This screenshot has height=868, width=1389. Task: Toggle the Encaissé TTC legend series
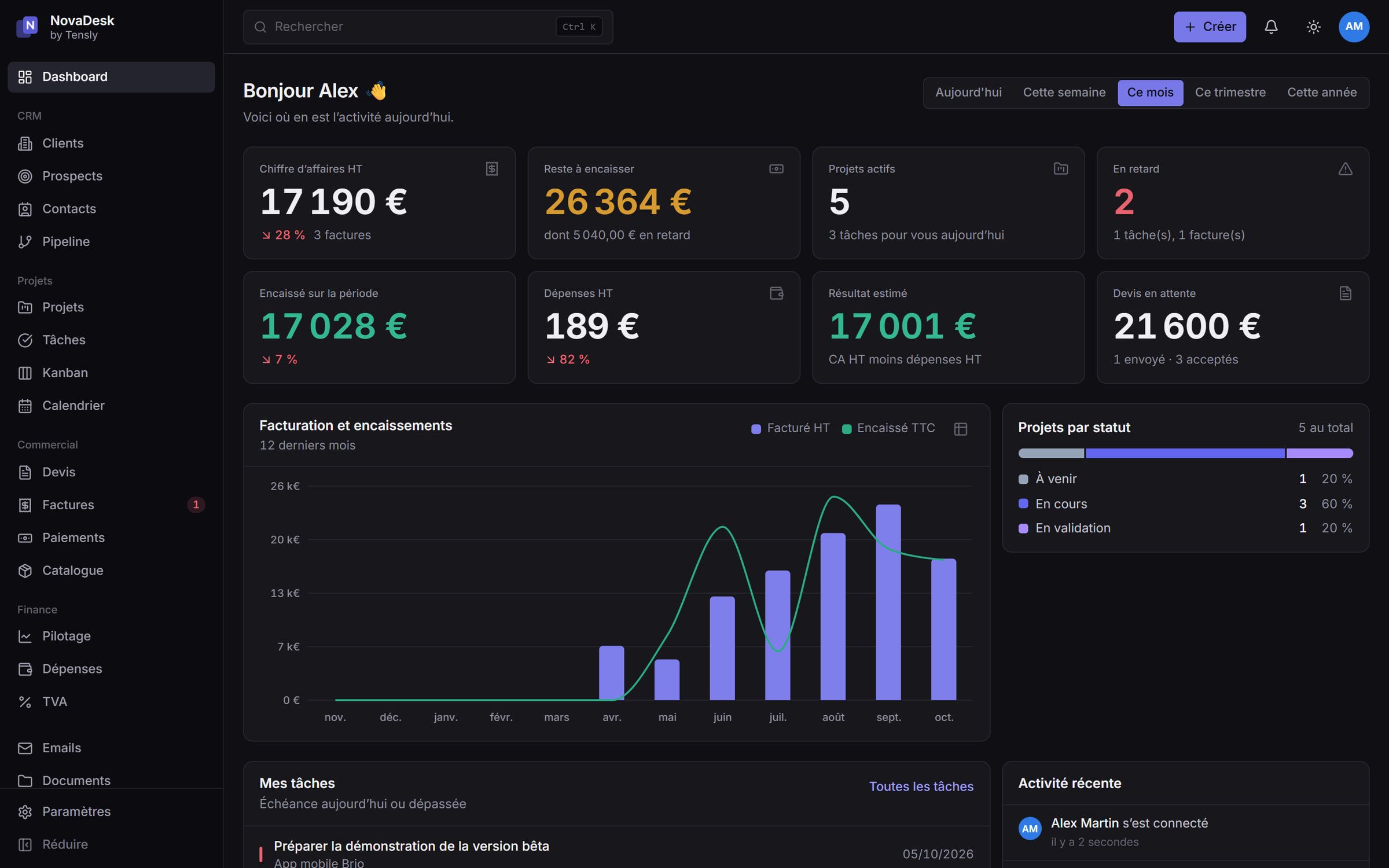coord(888,428)
